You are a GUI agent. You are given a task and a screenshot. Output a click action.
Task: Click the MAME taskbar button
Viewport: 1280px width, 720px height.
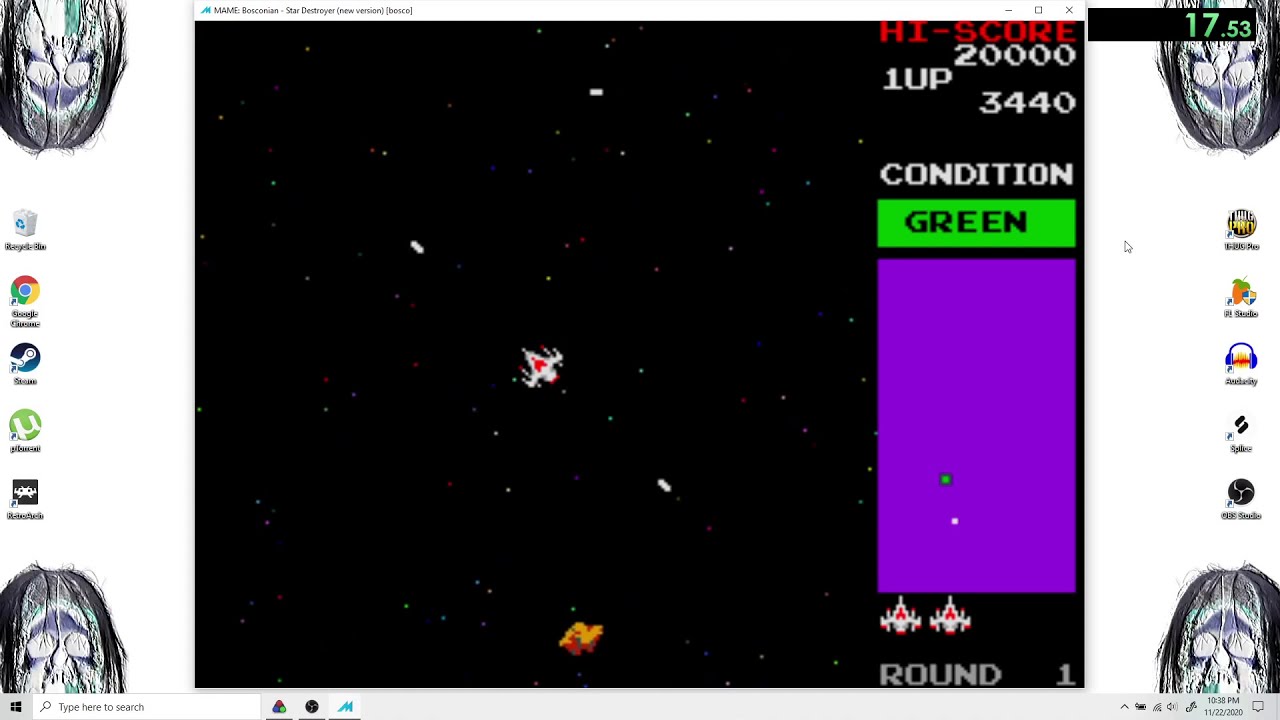click(x=345, y=707)
